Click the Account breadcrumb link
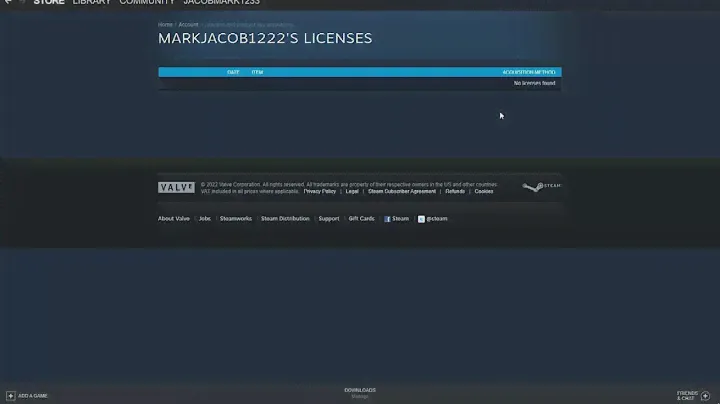The height and width of the screenshot is (404, 720). (188, 24)
